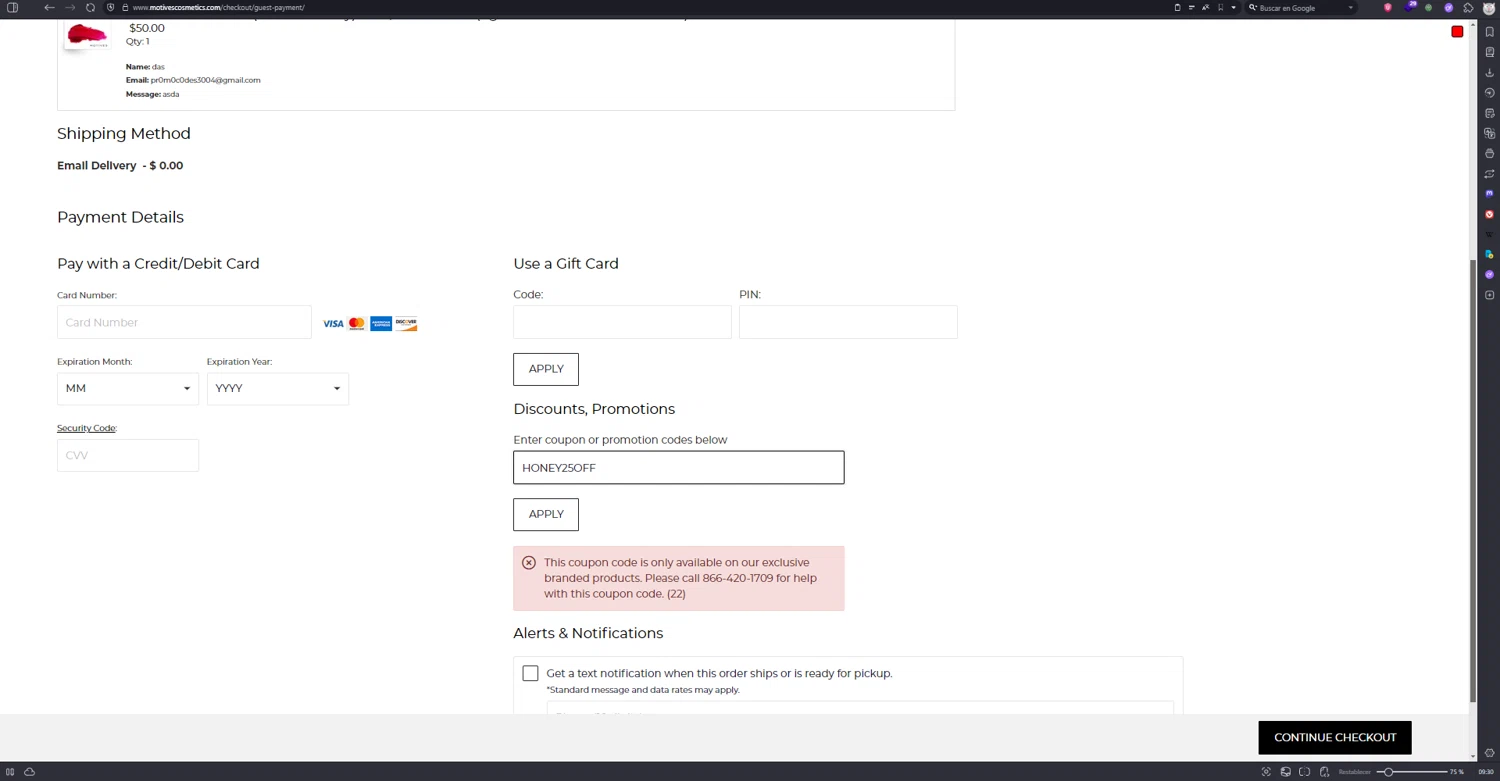1500x781 pixels.
Task: Open the Mastodon web panel in the sidebar
Action: pos(1489,194)
